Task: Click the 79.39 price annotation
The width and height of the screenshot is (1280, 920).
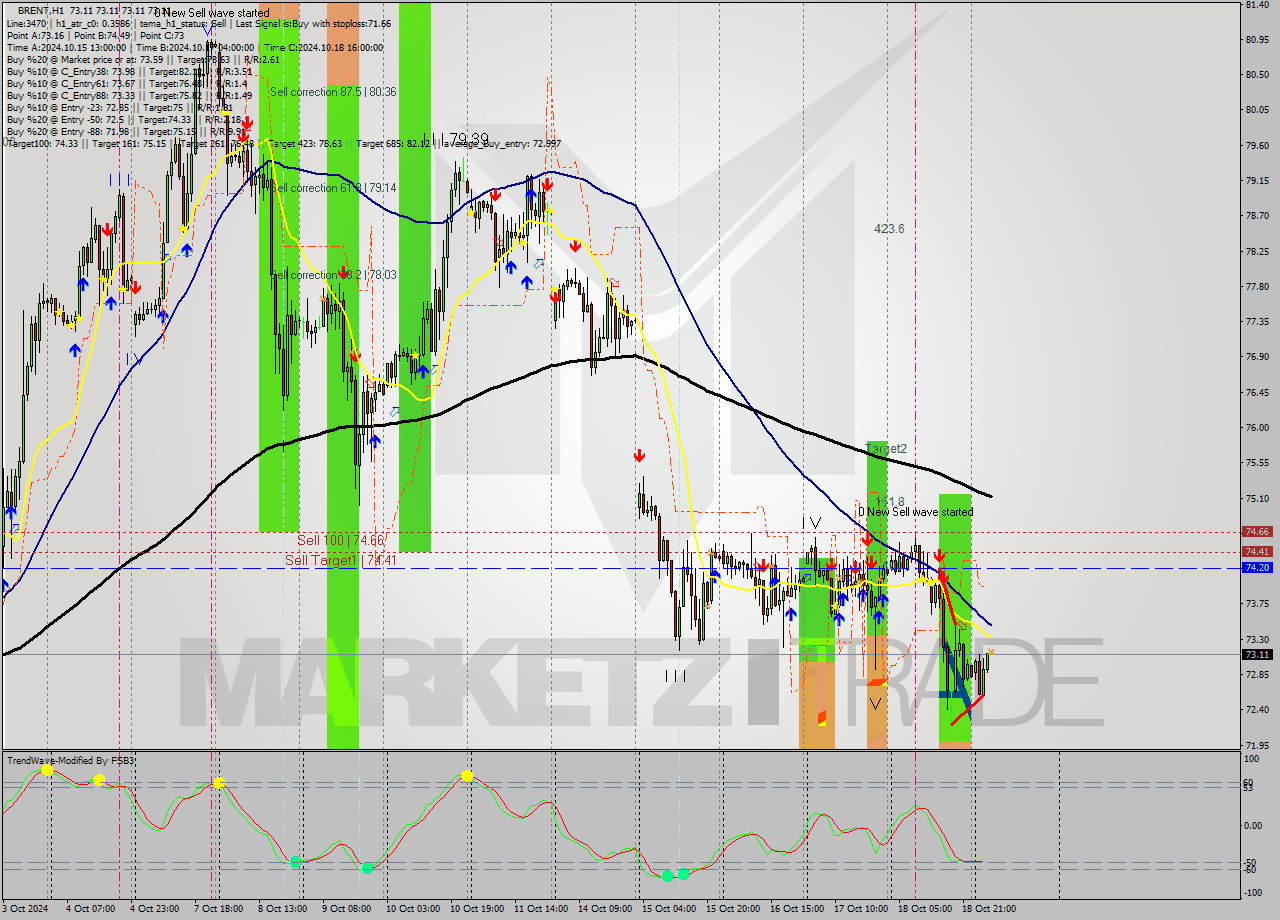Action: 469,139
